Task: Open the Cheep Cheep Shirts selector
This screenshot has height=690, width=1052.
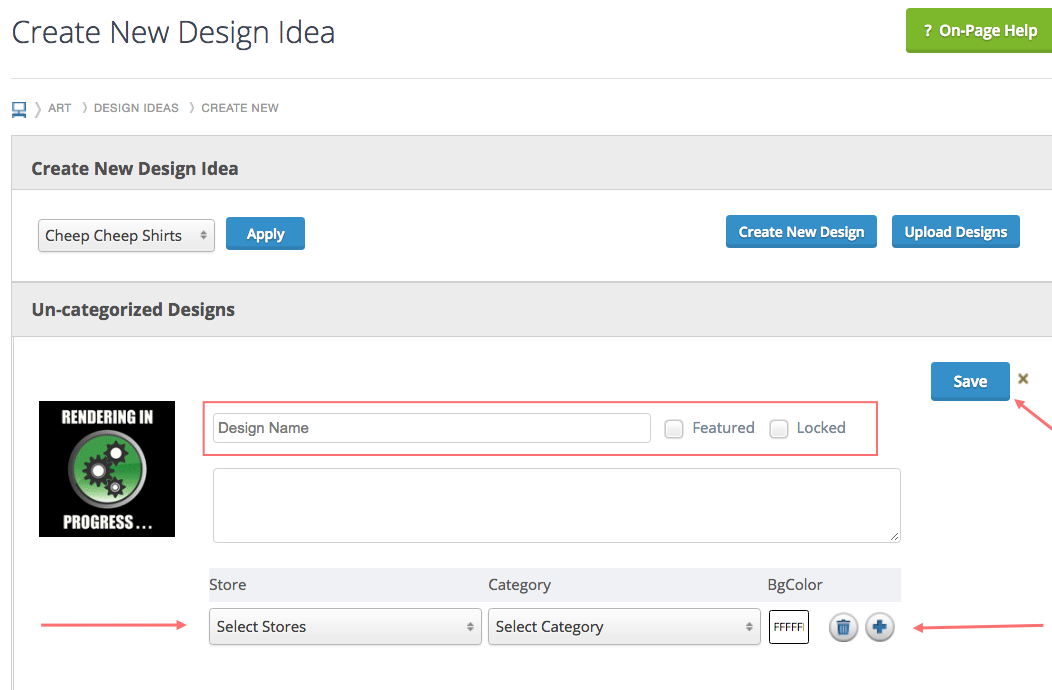Action: [x=126, y=235]
